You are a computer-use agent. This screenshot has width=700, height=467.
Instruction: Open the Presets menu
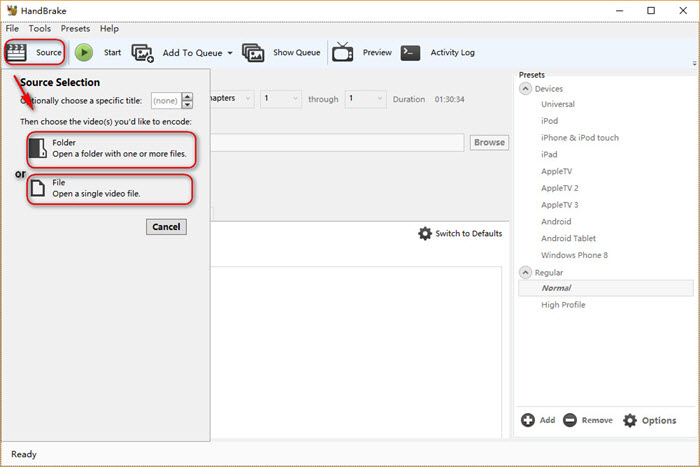click(x=75, y=29)
